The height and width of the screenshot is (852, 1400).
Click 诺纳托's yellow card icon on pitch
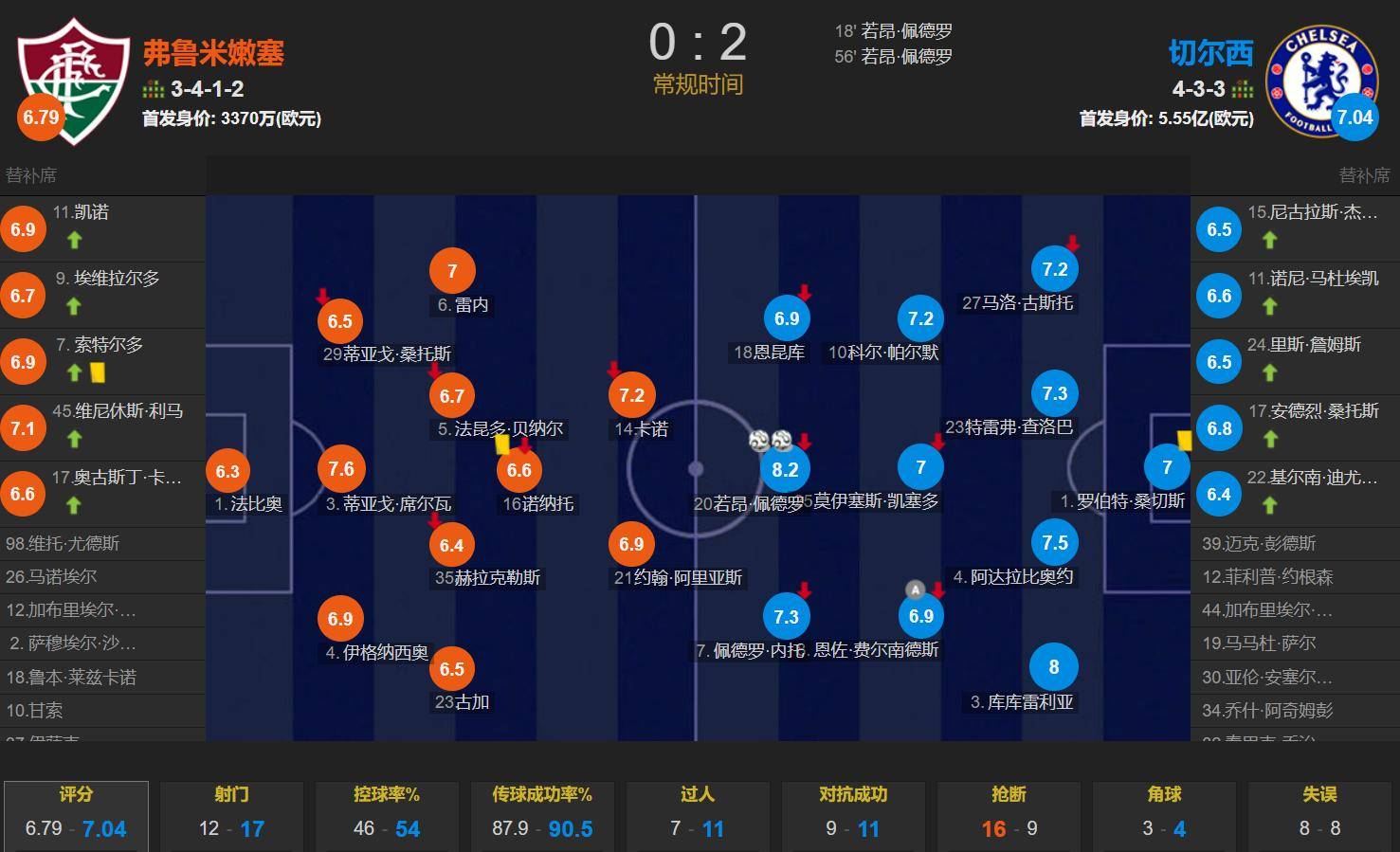pos(501,444)
